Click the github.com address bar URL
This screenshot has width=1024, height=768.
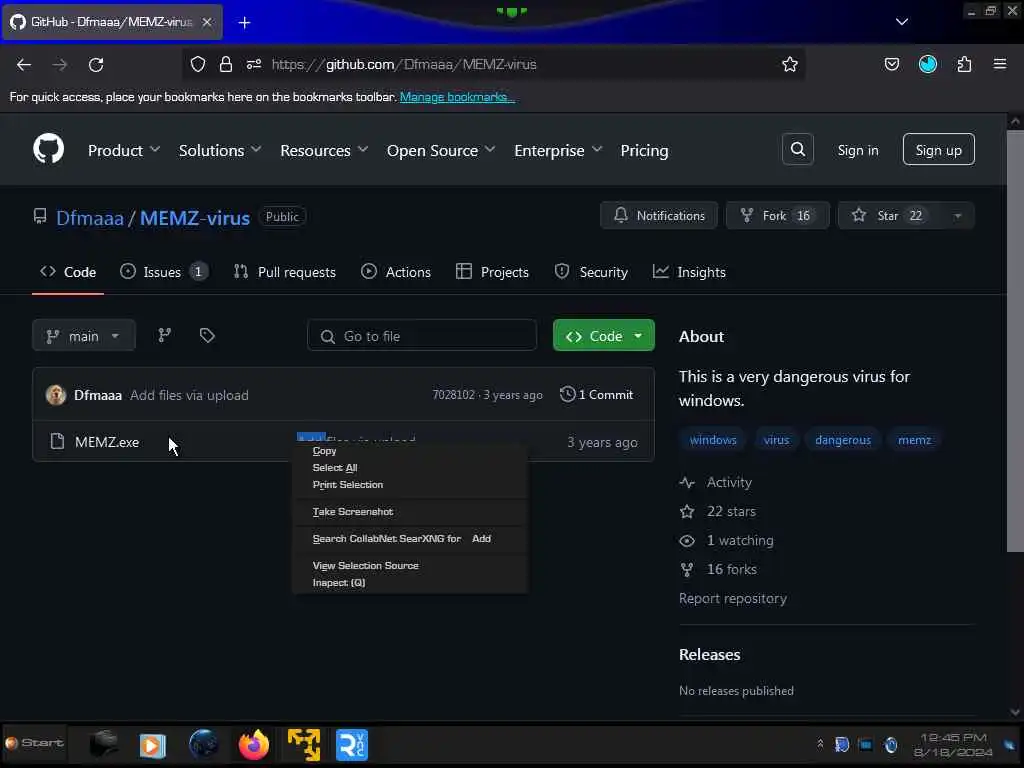(x=404, y=64)
